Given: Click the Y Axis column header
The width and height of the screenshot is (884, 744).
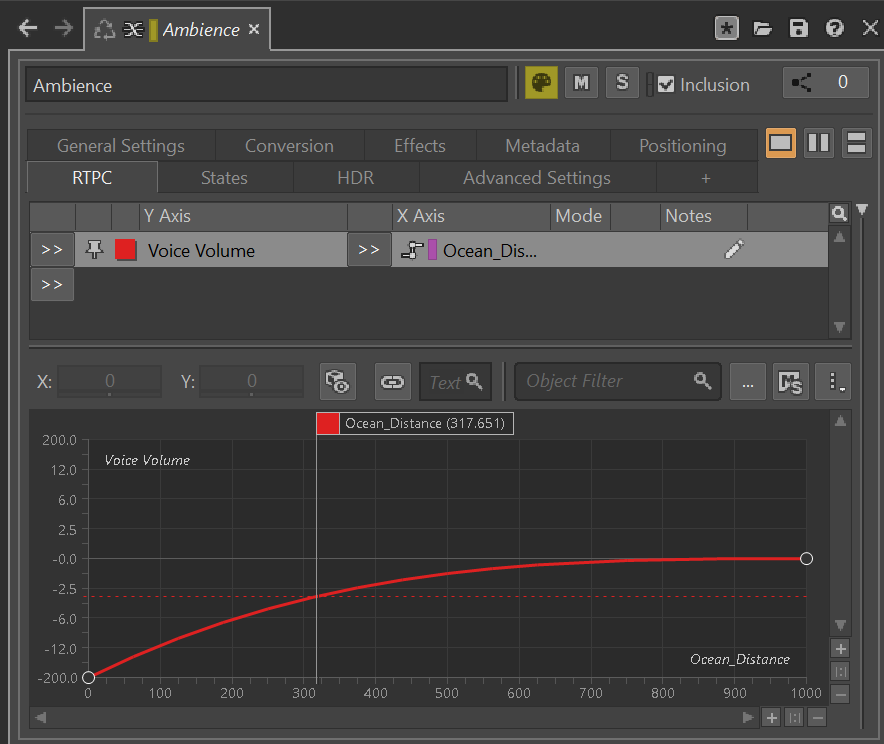Looking at the screenshot, I should [243, 216].
